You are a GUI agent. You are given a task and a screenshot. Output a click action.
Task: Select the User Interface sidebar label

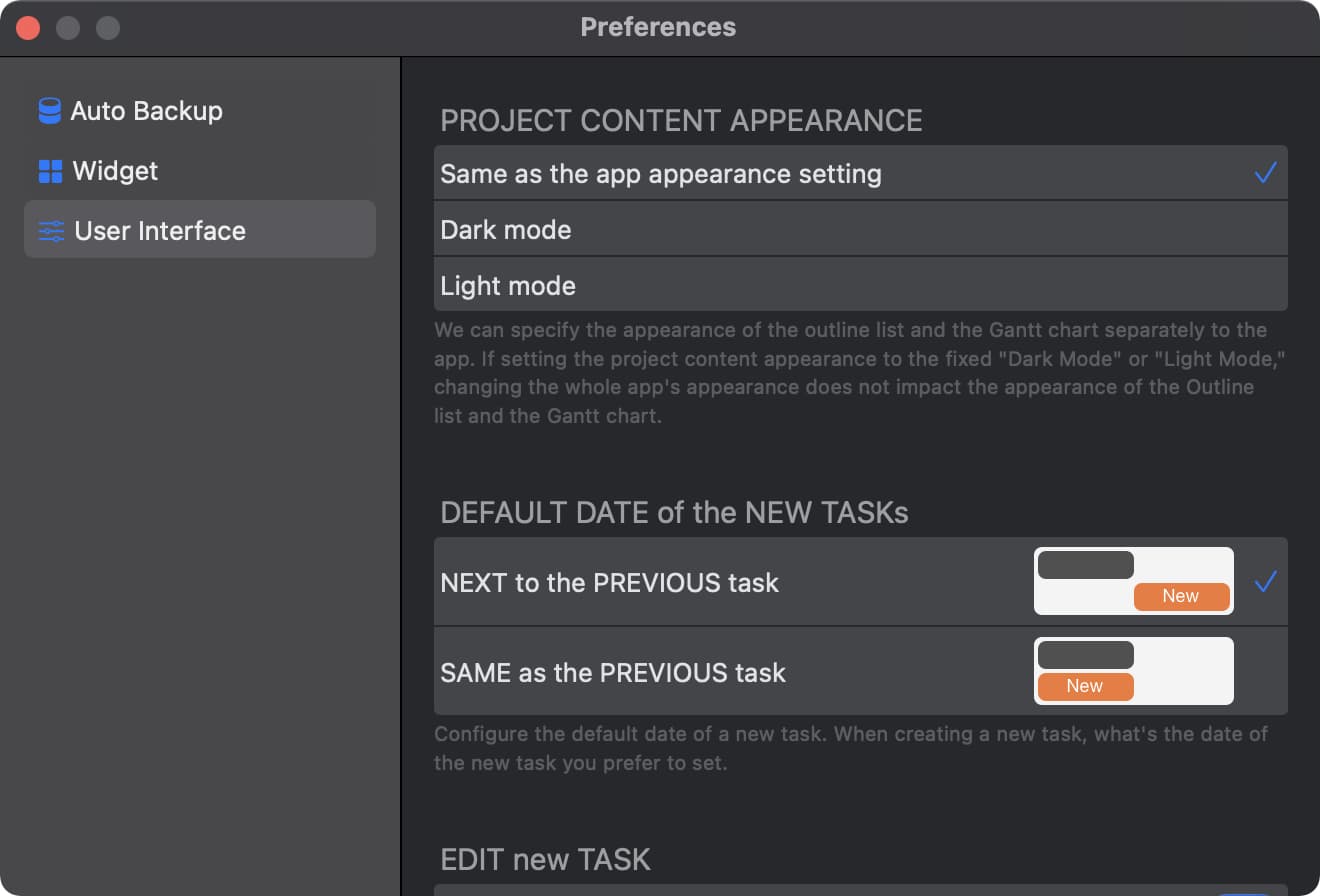point(160,231)
